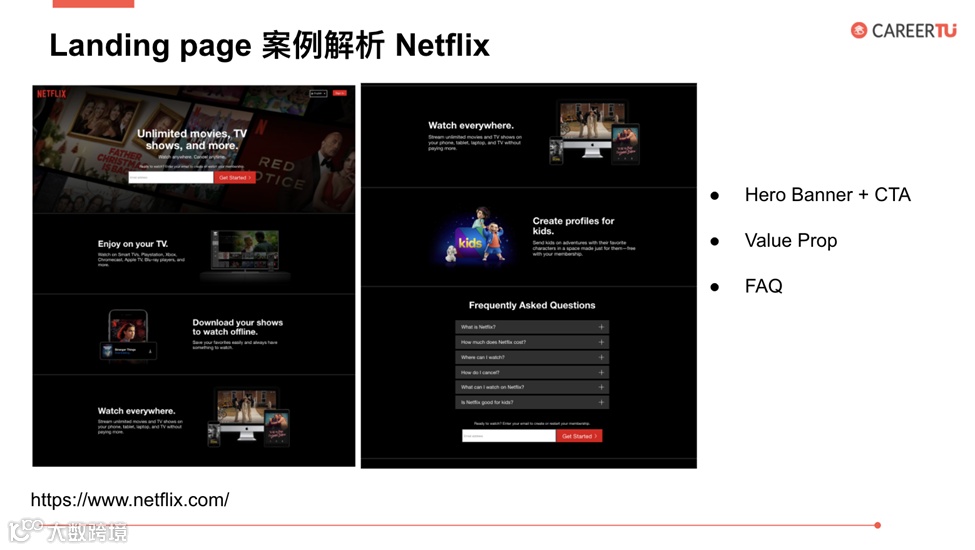The height and width of the screenshot is (550, 975).
Task: Expand 'What can I watch on Netflix?'
Action: point(532,387)
